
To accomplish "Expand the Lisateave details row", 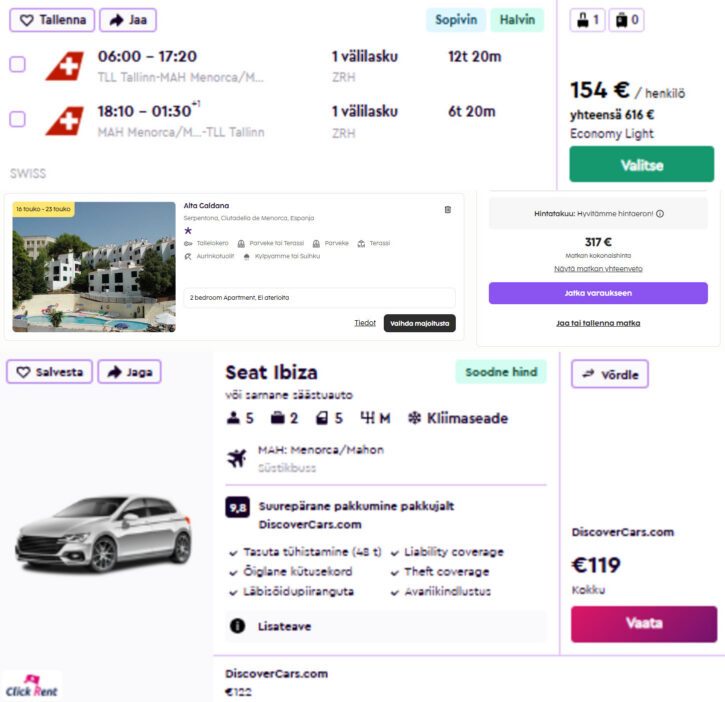I will [386, 626].
